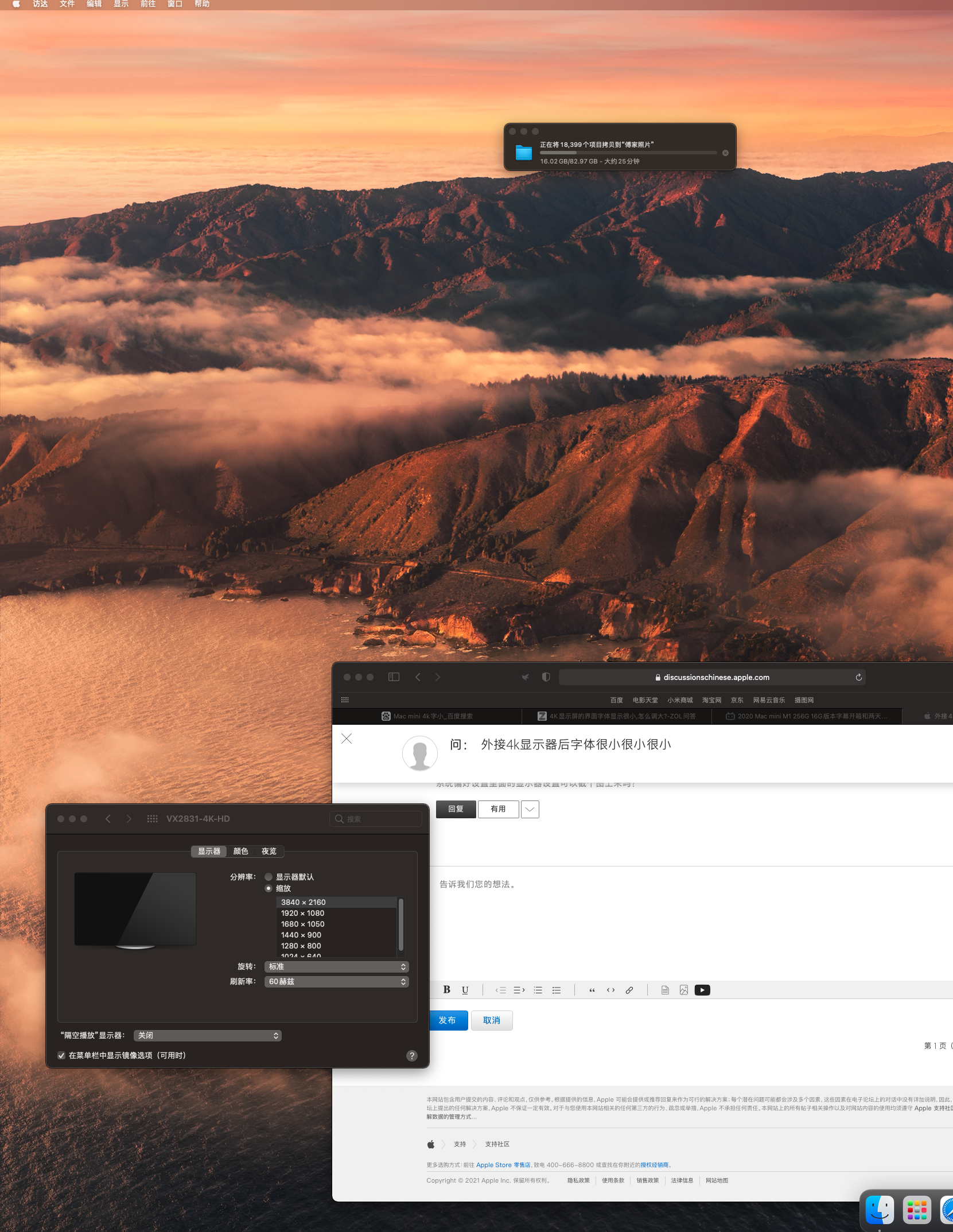Select the 缩放 resolution radio button
Viewport: 953px width, 1232px height.
tap(269, 888)
